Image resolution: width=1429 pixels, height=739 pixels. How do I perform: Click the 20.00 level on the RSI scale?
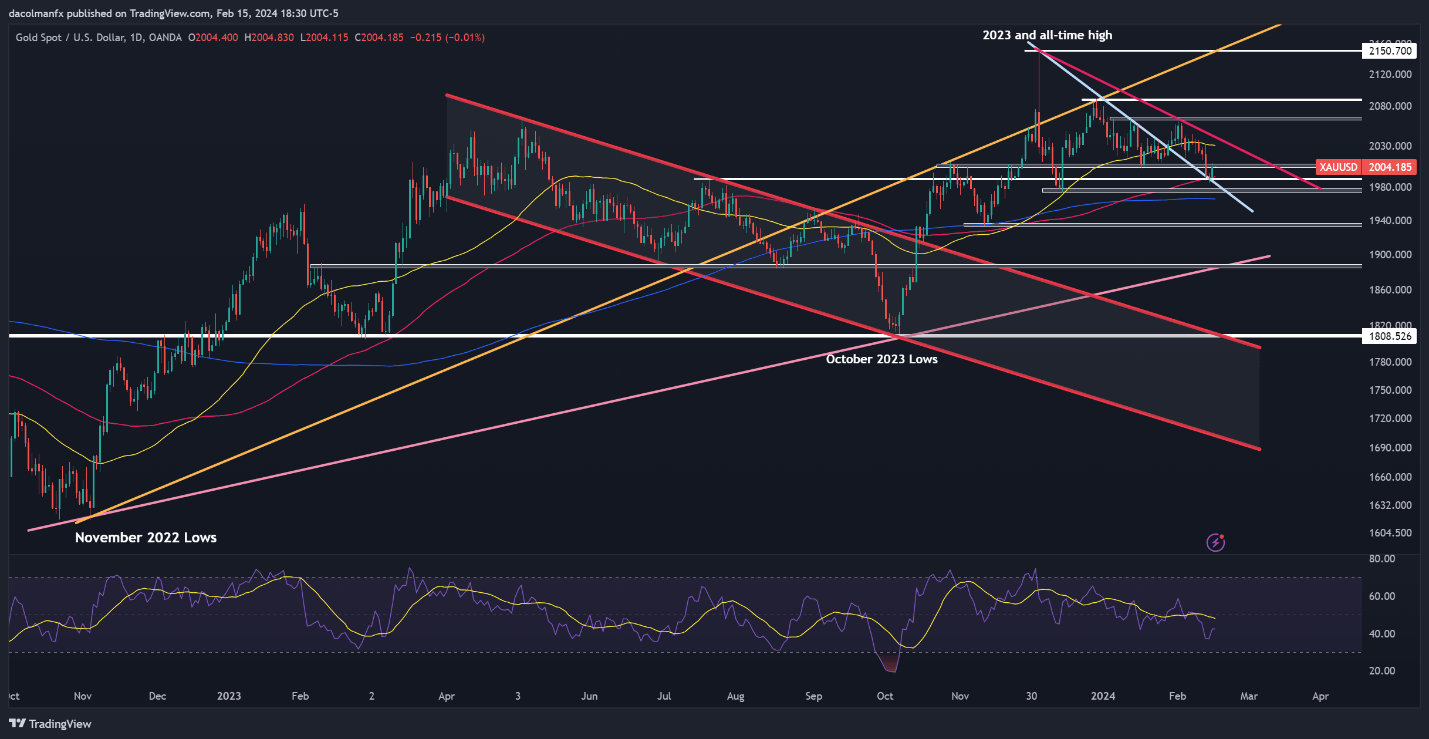coord(1381,671)
